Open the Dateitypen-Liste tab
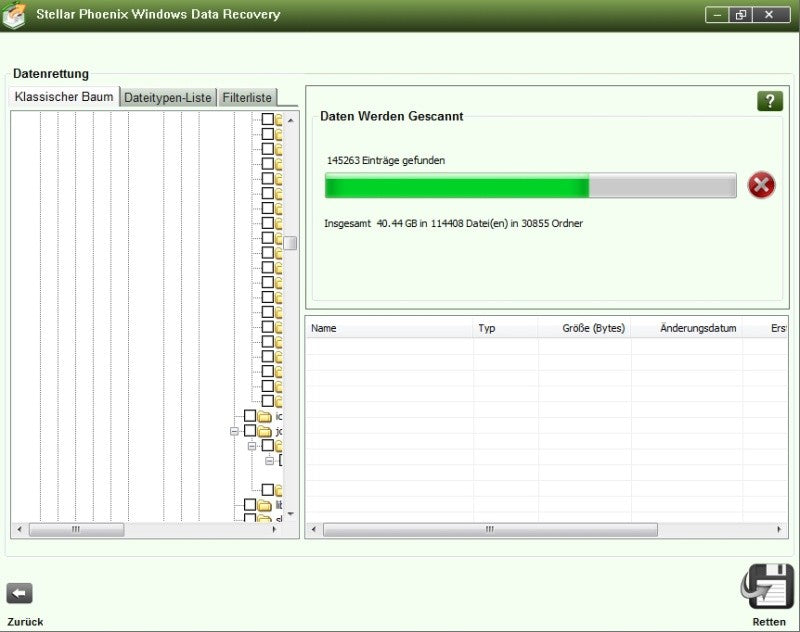 [168, 97]
